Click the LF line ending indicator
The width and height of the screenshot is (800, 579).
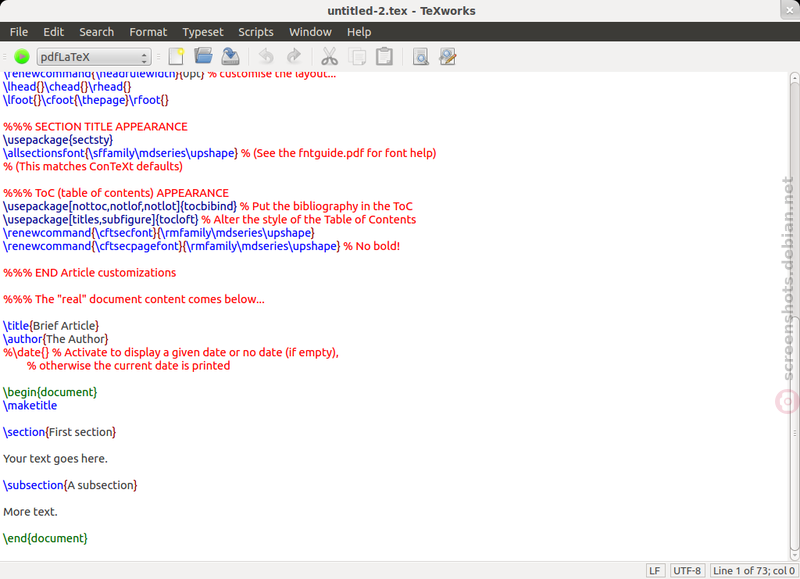(655, 570)
